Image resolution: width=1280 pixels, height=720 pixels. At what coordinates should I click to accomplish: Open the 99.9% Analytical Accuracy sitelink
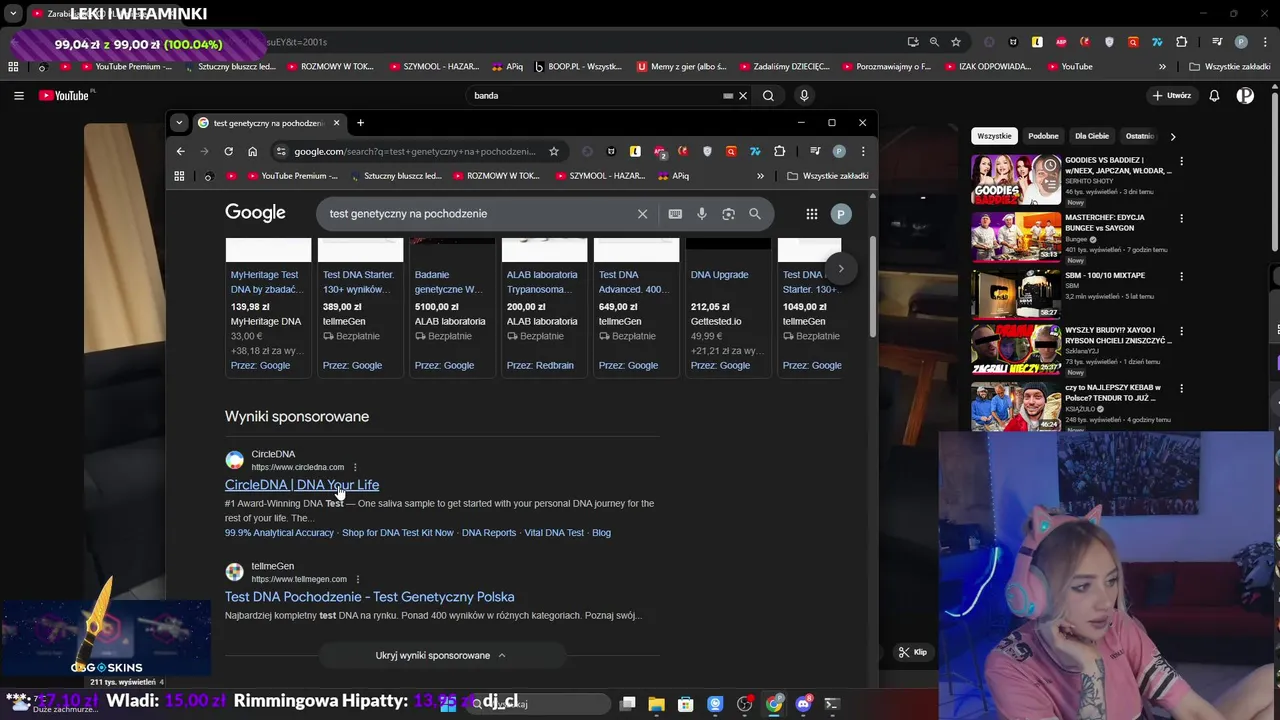pos(279,533)
